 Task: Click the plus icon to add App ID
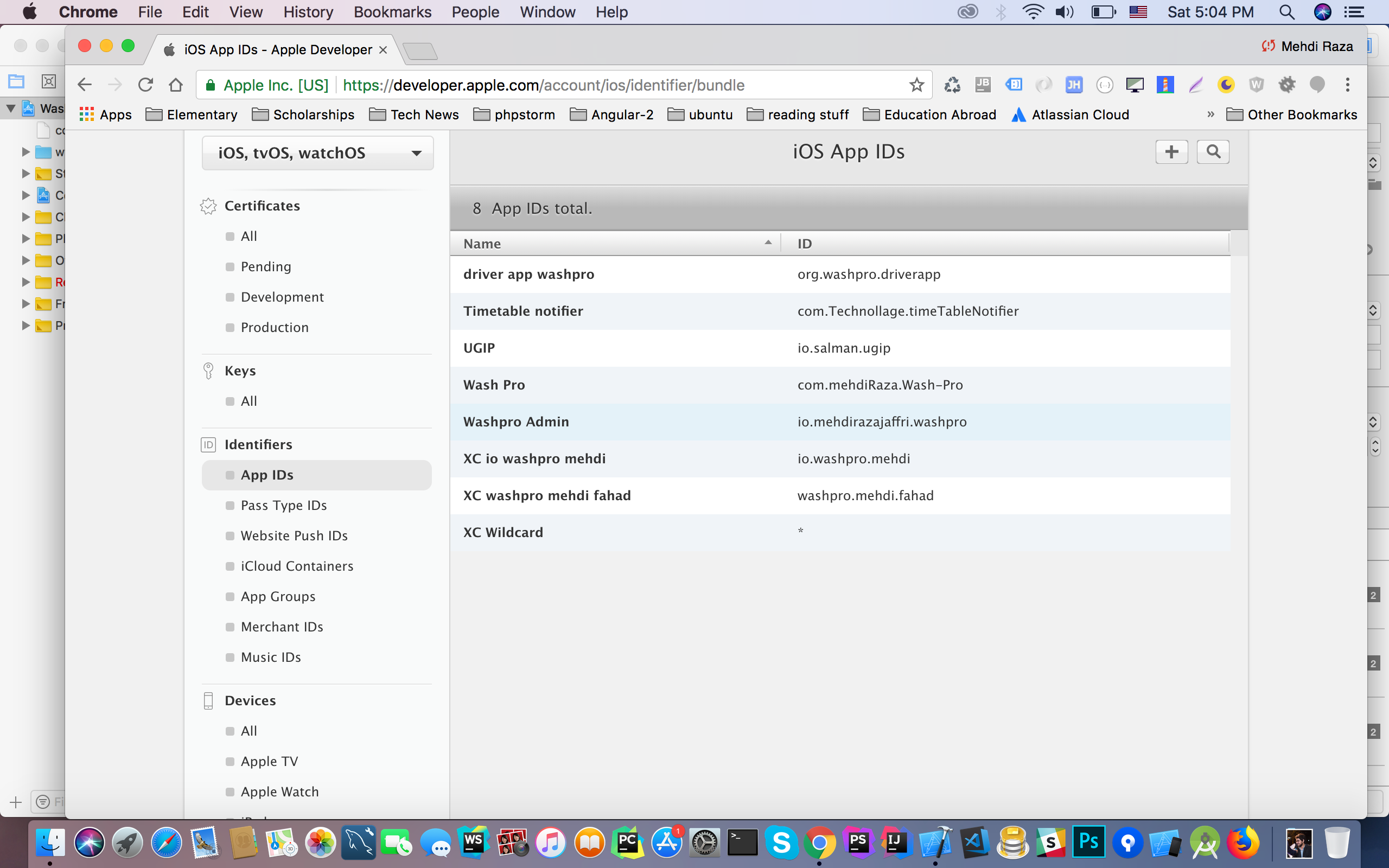[1171, 151]
